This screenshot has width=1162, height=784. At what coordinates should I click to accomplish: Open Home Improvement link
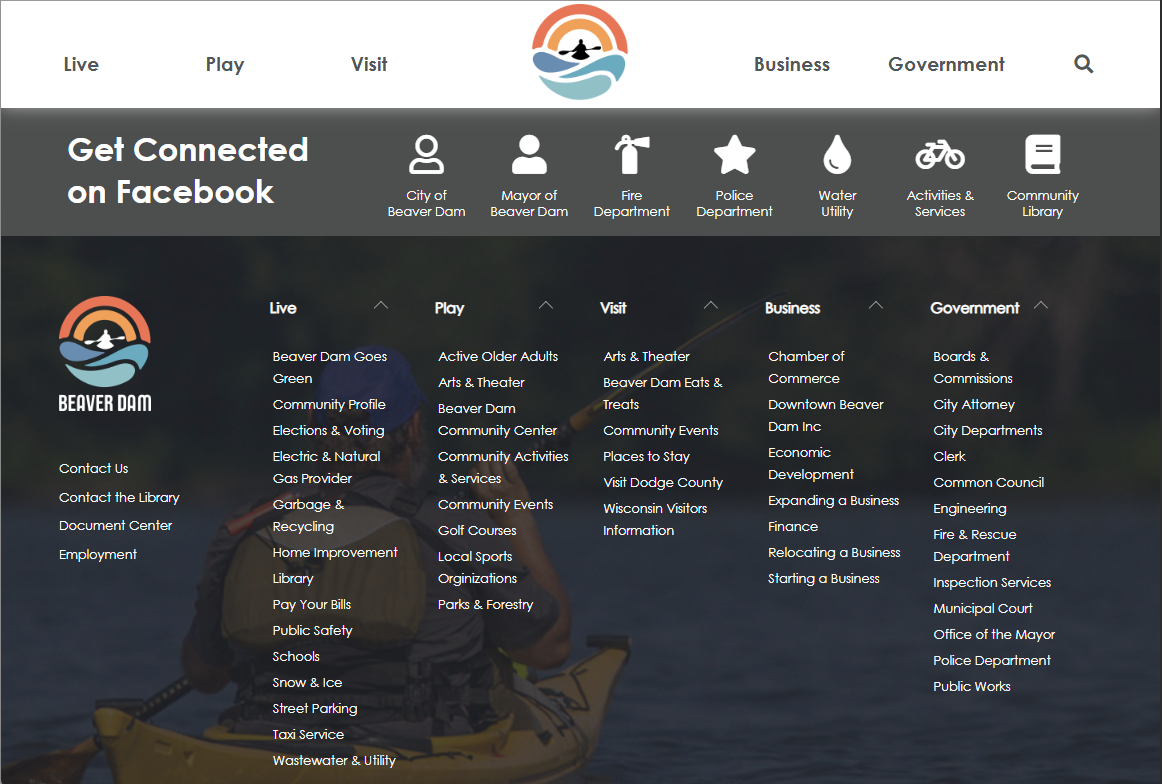click(335, 553)
